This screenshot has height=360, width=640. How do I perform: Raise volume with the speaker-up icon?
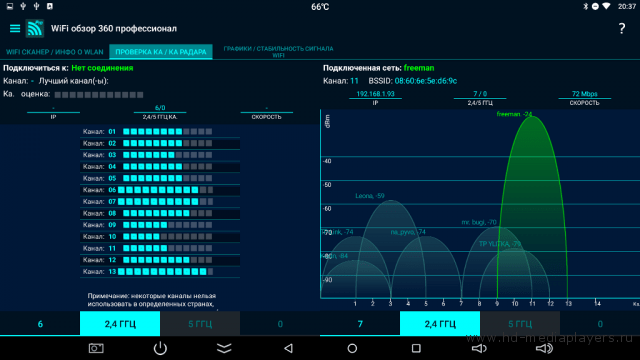[x=544, y=348]
